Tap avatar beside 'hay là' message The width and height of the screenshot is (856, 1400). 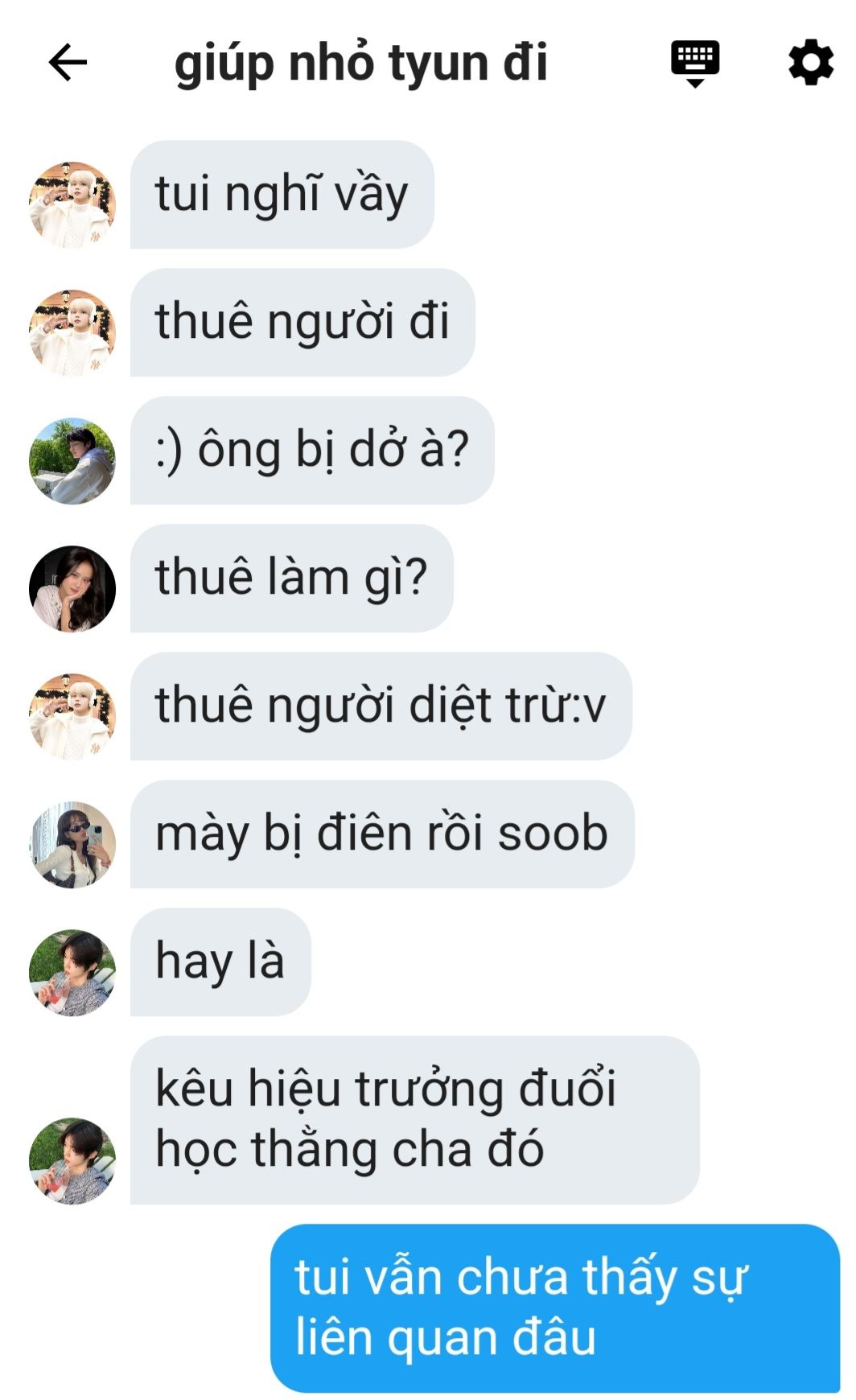pyautogui.click(x=72, y=972)
